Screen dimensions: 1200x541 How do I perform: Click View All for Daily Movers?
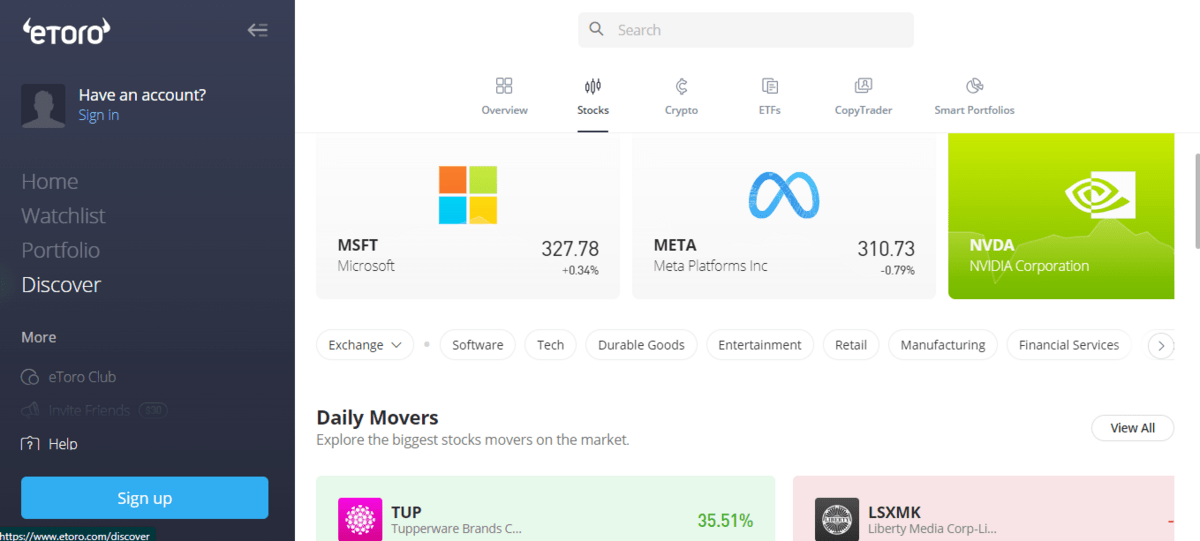pos(1132,428)
